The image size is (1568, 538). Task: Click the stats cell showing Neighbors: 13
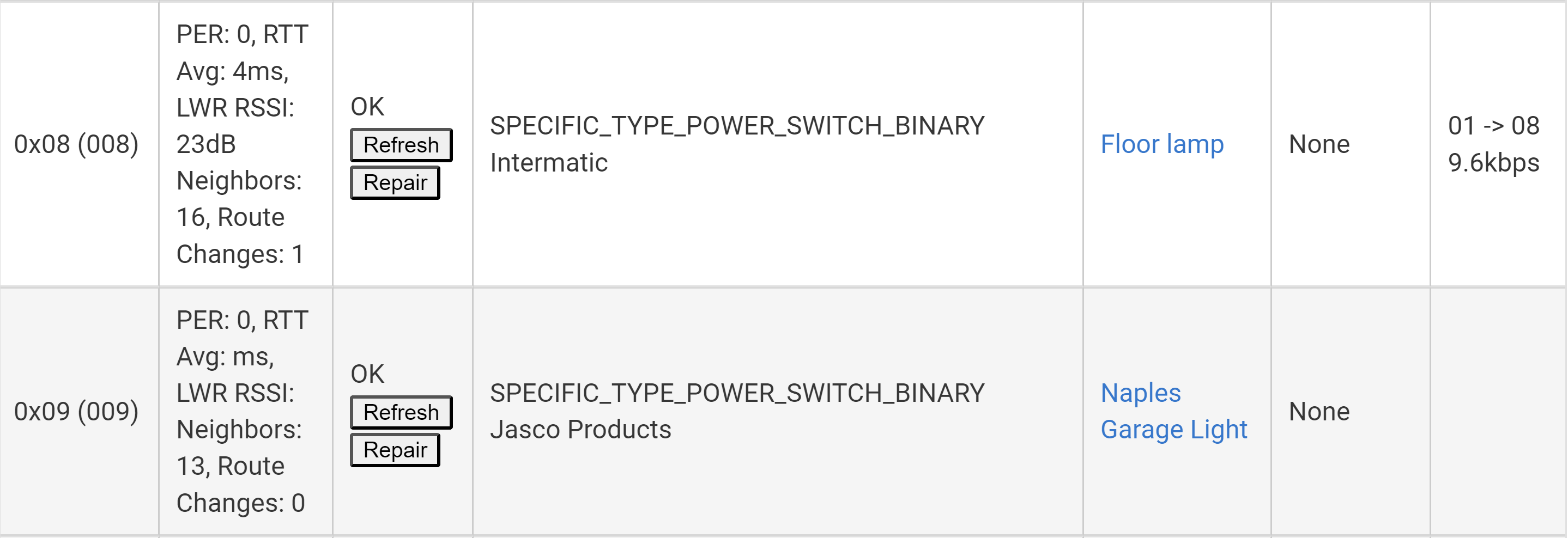(x=245, y=412)
